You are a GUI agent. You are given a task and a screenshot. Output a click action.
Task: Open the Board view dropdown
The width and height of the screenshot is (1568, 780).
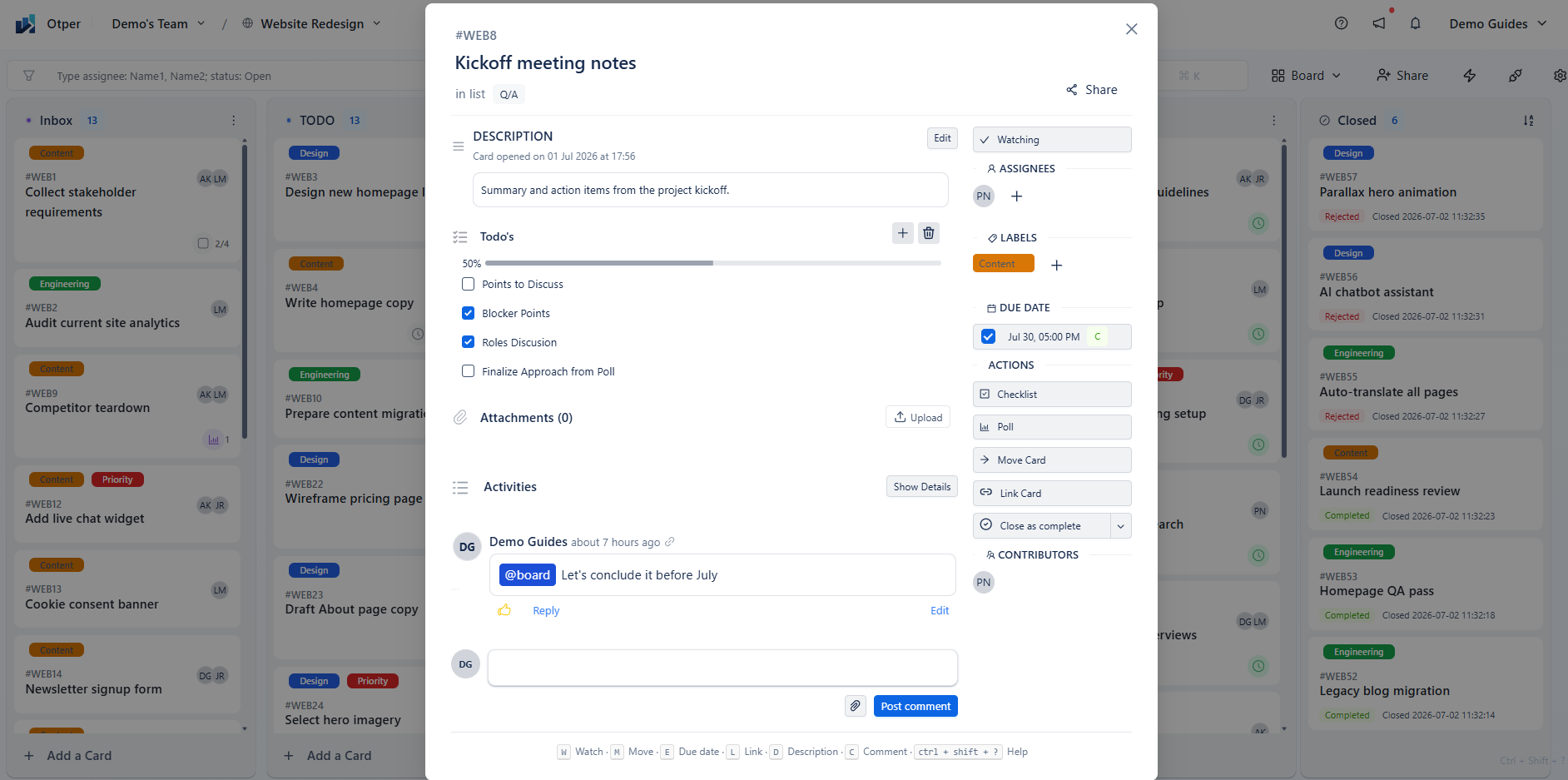pyautogui.click(x=1306, y=76)
